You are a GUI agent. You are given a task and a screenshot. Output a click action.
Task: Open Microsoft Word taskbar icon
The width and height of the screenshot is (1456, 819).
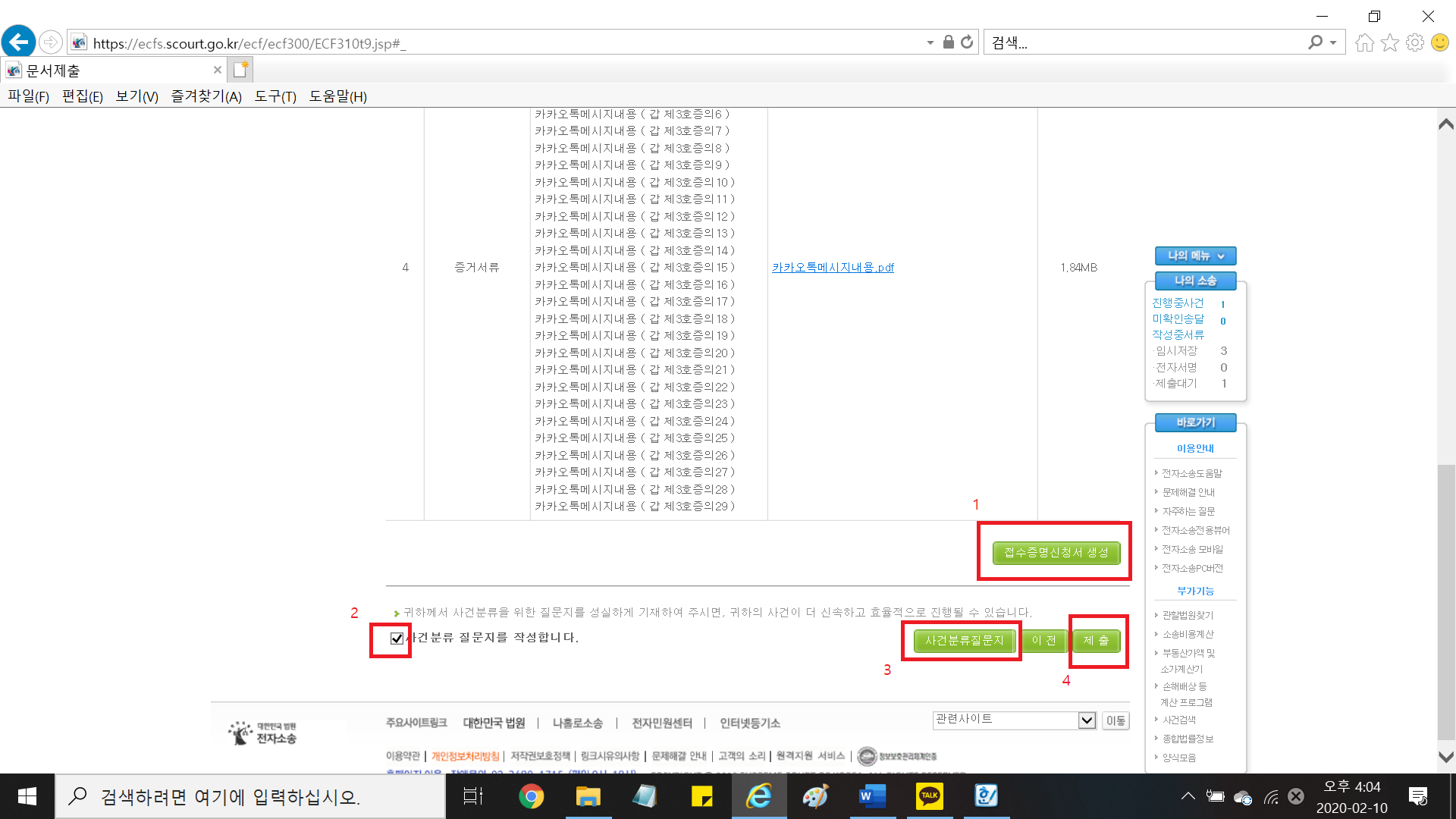872,796
